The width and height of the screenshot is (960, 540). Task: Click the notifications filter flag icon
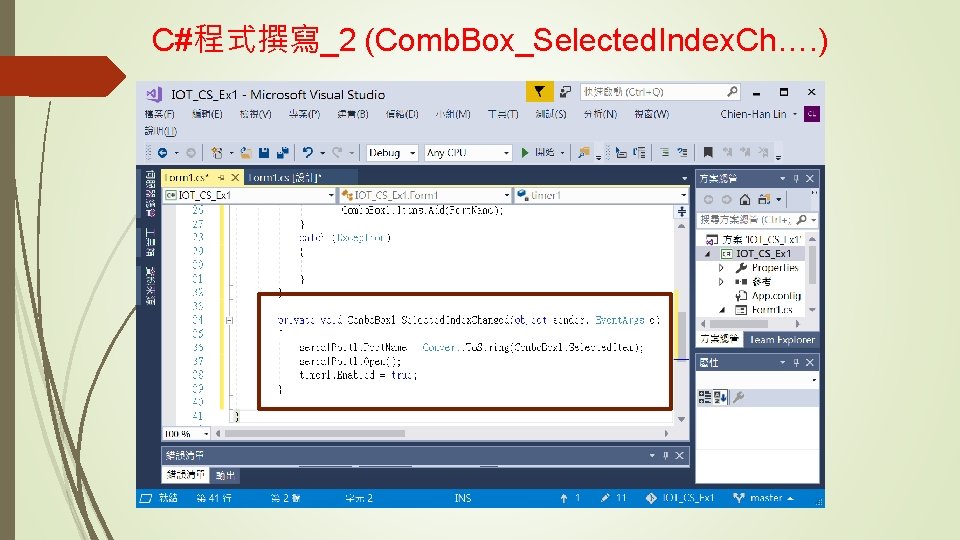pos(539,92)
